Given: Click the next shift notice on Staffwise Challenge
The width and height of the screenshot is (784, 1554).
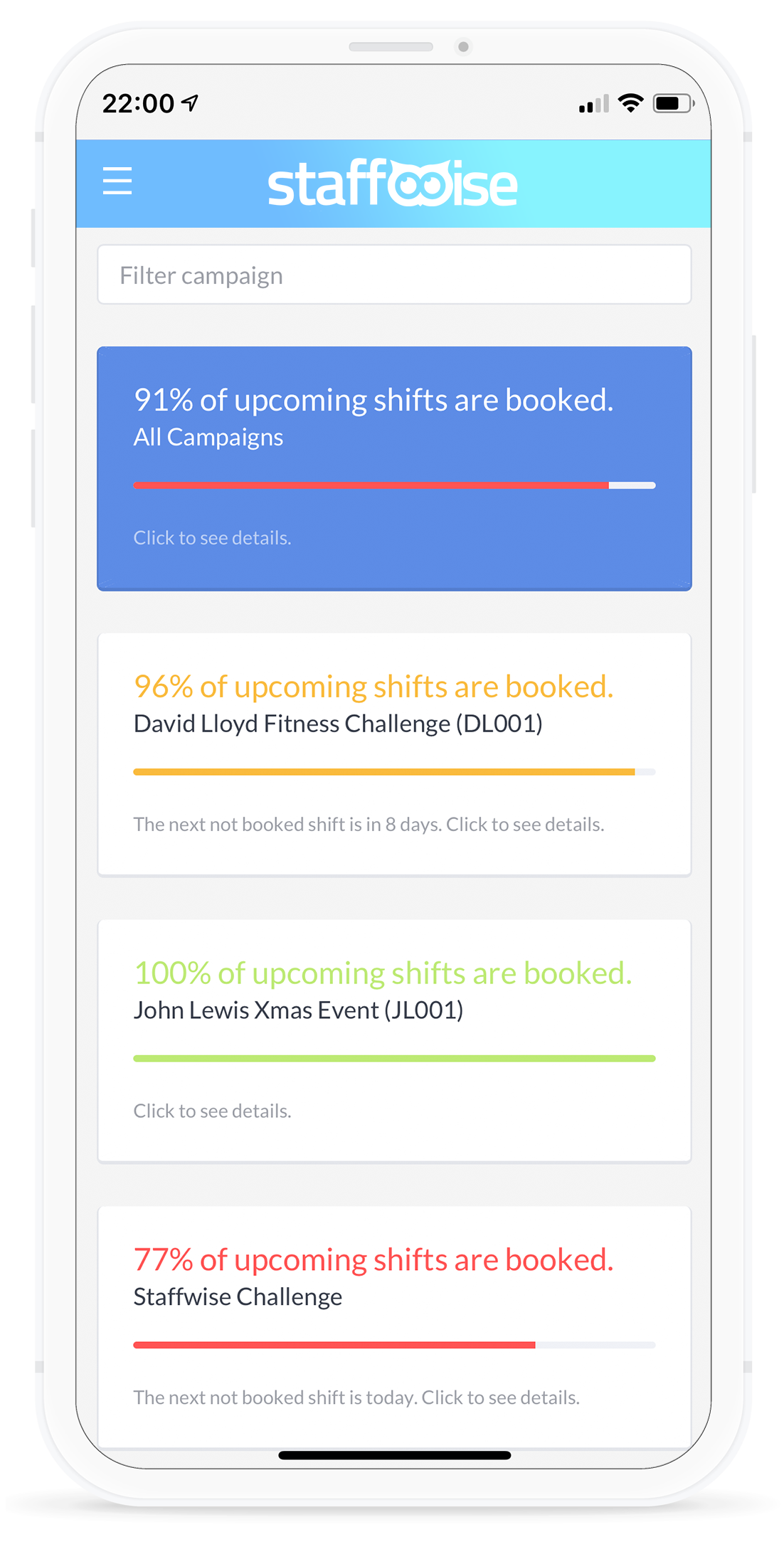Looking at the screenshot, I should pos(357,1397).
